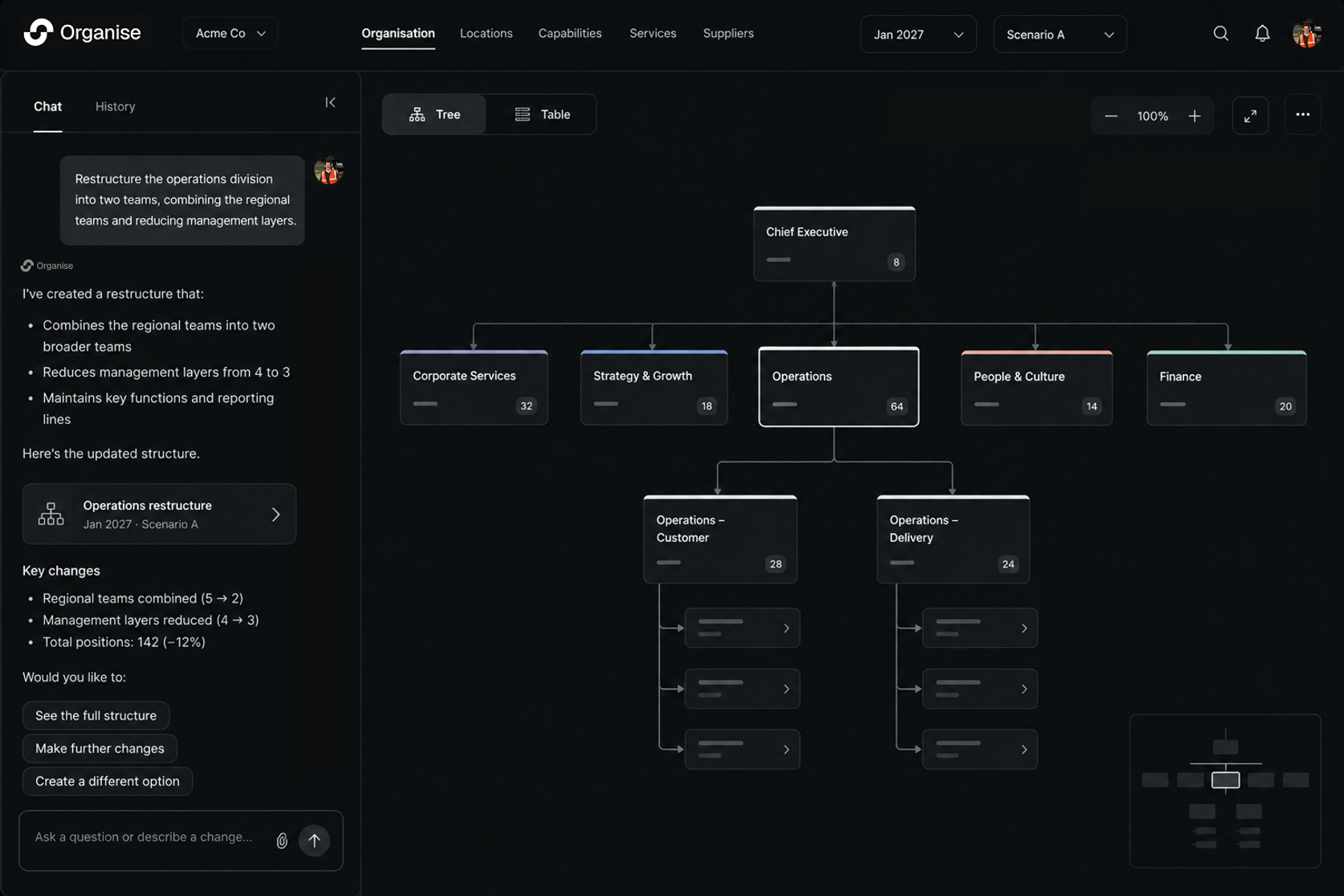Zoom out the tree with minus icon
Screen dimensions: 1344x896
point(1111,116)
